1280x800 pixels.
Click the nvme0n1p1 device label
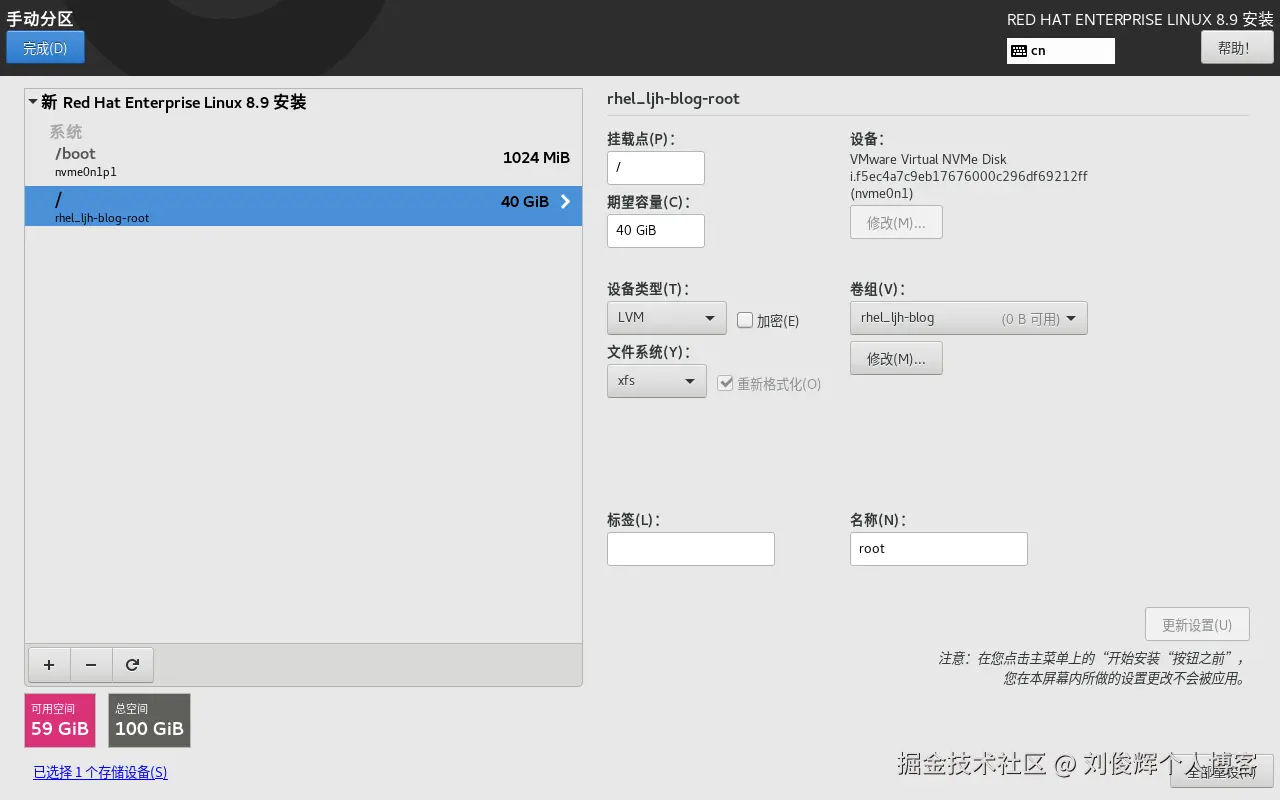tap(86, 173)
